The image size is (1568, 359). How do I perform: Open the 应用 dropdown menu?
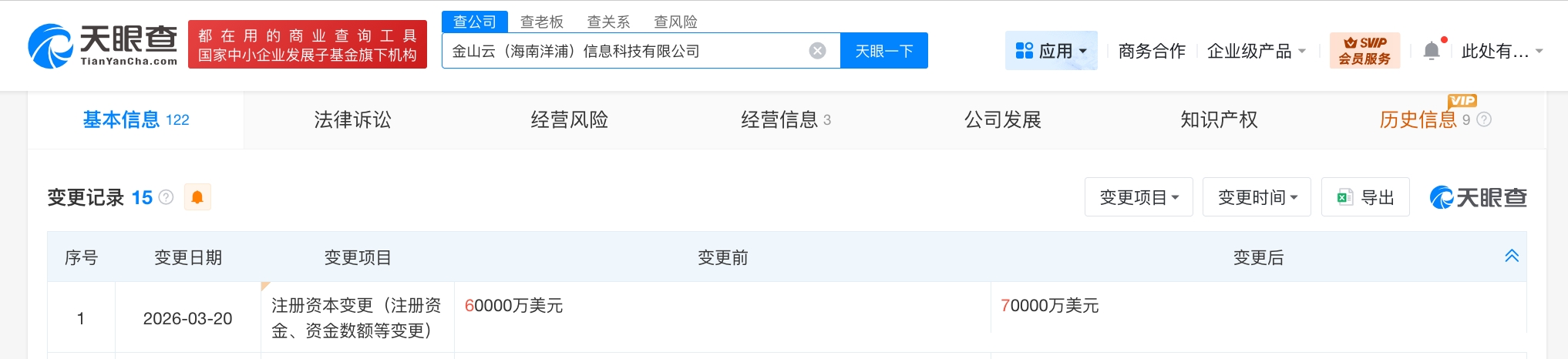1051,51
